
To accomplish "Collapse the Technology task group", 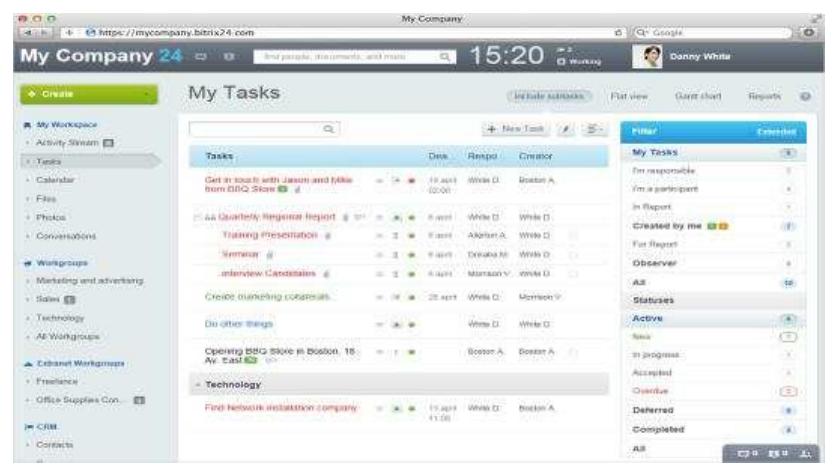I will [196, 384].
